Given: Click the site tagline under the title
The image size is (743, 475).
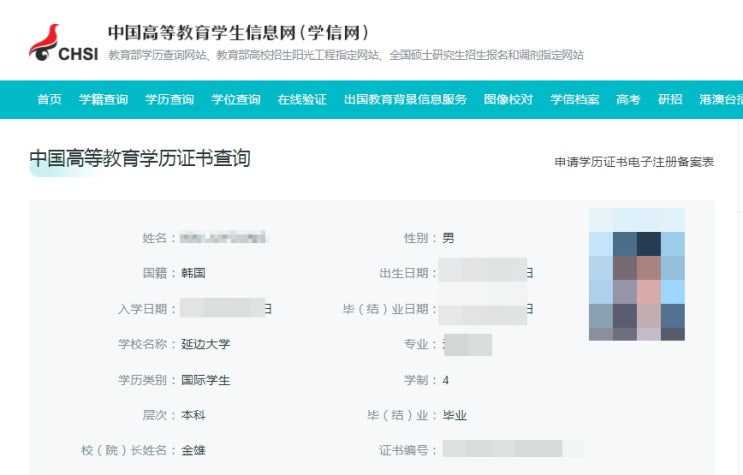Looking at the screenshot, I should pyautogui.click(x=345, y=55).
